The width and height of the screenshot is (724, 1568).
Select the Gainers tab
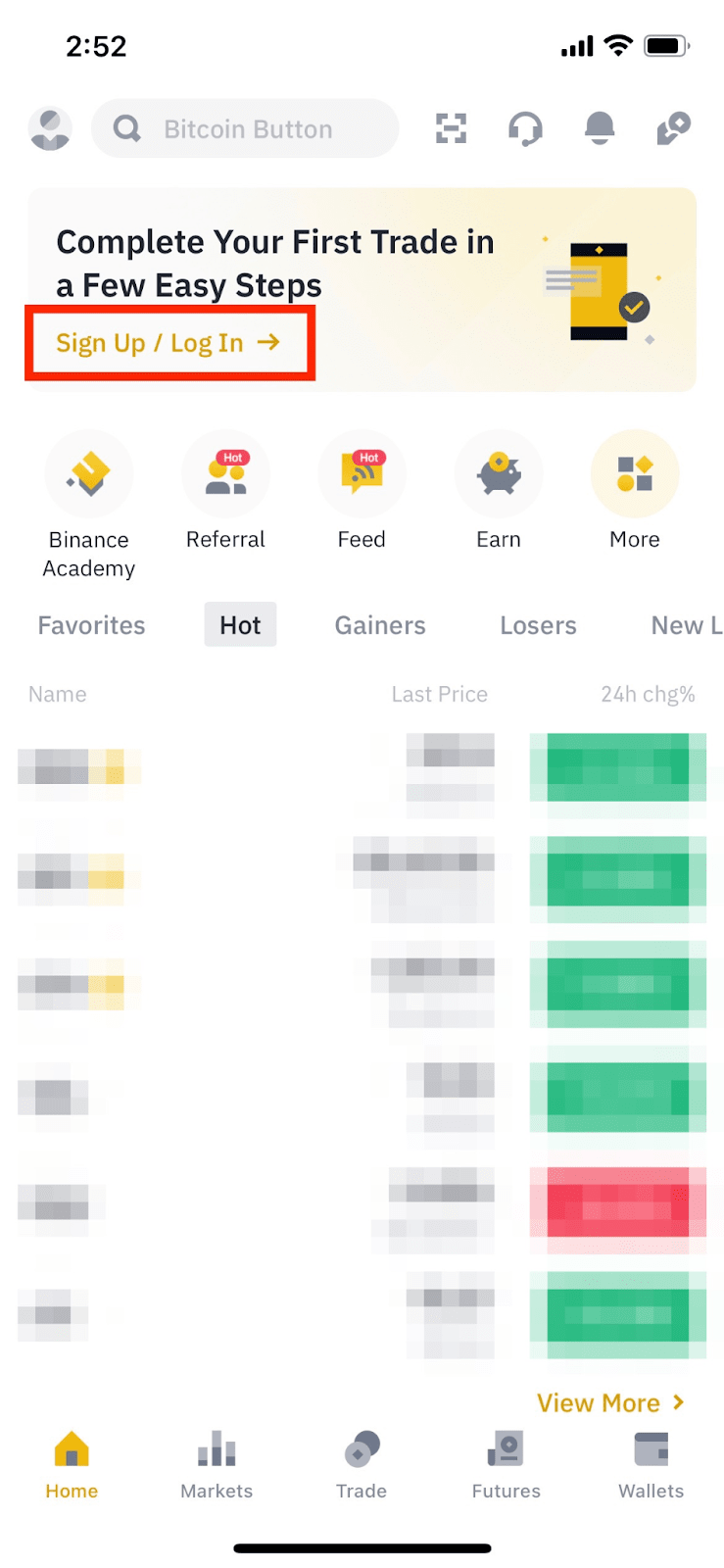point(380,625)
